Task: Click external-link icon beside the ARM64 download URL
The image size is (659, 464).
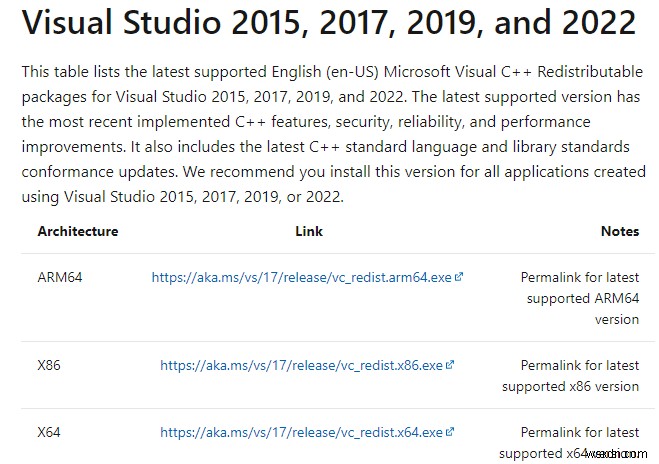Action: click(459, 277)
